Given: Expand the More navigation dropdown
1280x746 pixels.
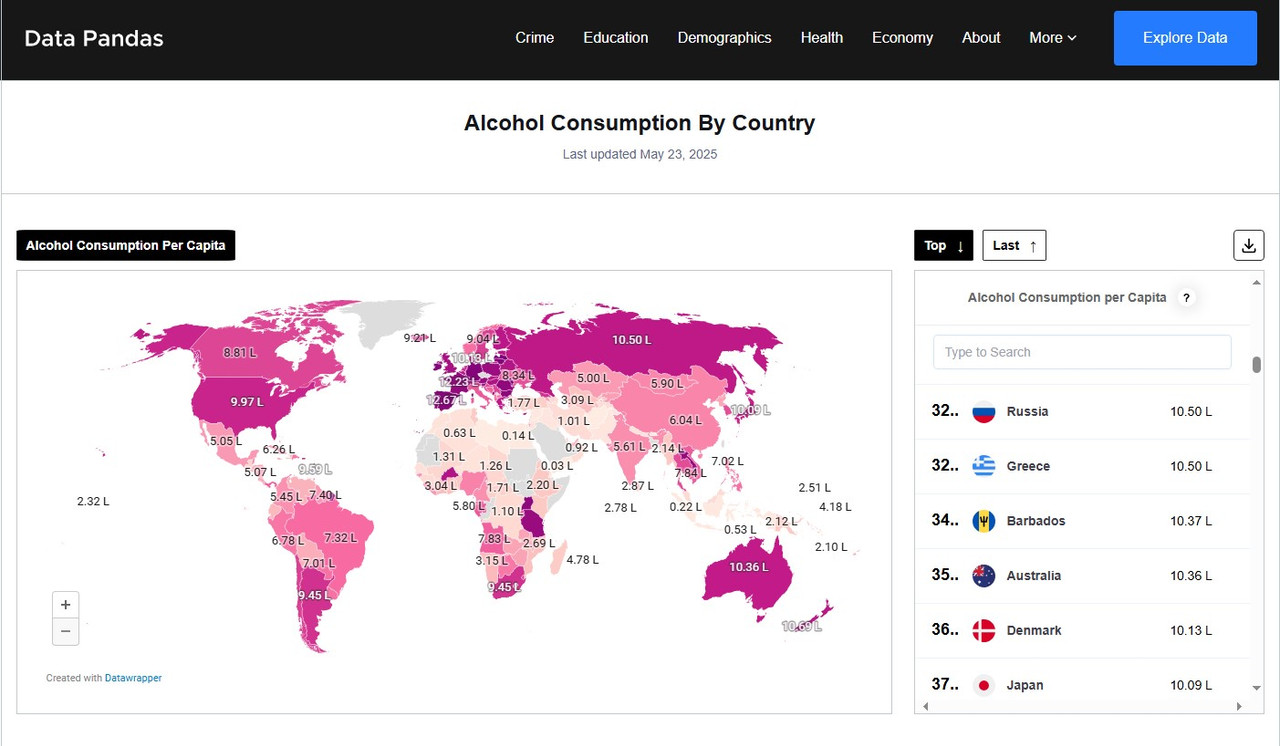Looking at the screenshot, I should click(x=1053, y=38).
